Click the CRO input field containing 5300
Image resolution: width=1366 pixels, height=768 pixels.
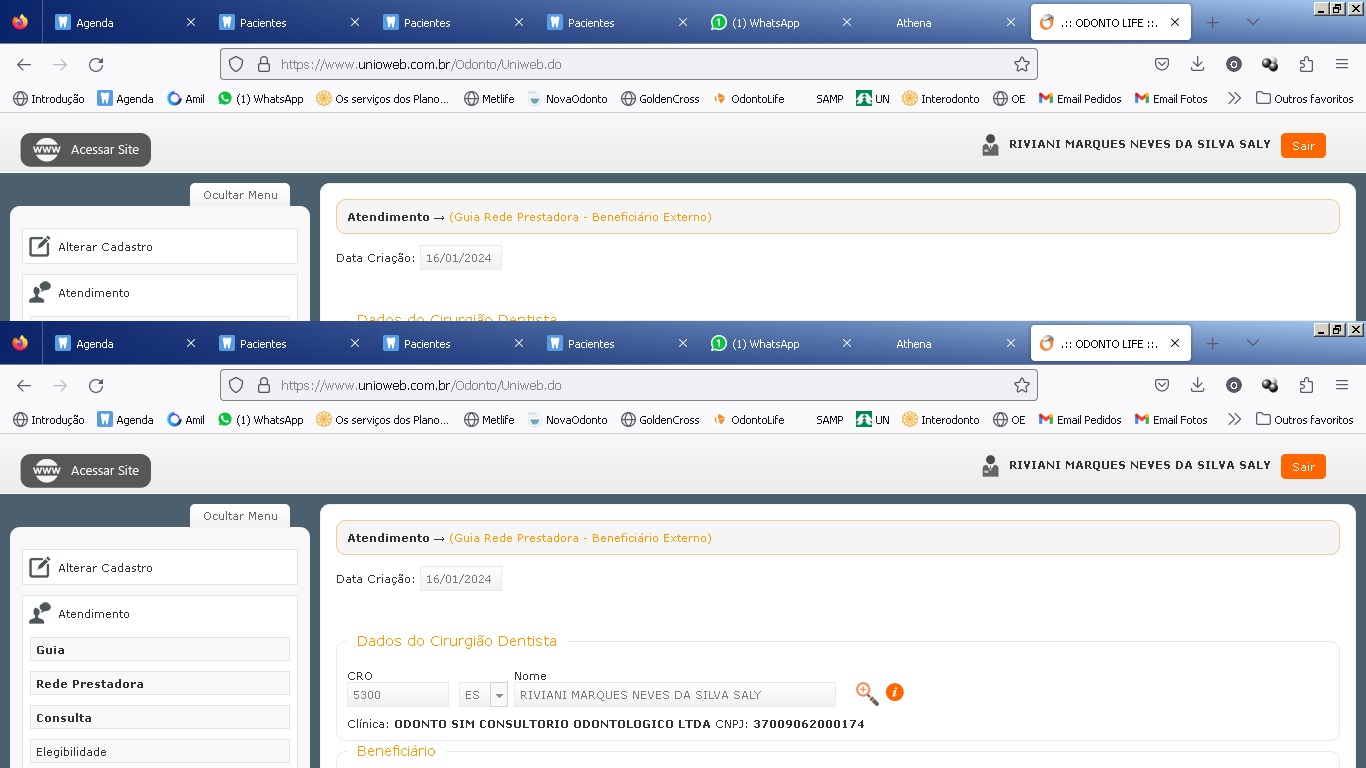[x=397, y=695]
